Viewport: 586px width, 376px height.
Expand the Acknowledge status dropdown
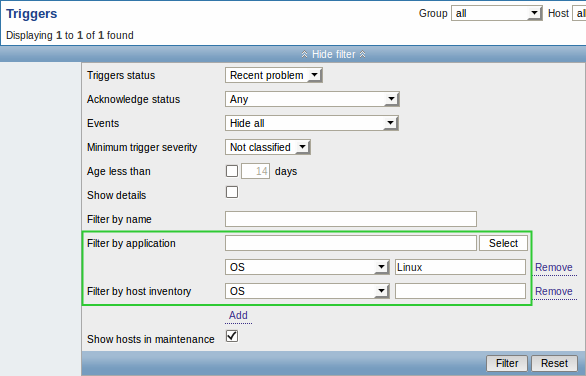(x=312, y=99)
